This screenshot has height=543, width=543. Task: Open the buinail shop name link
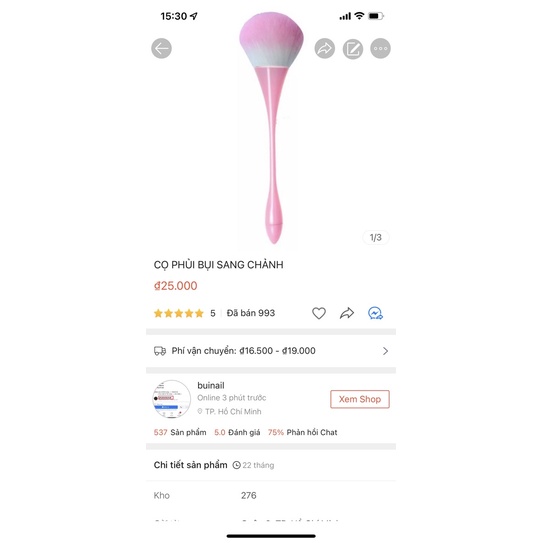point(211,385)
